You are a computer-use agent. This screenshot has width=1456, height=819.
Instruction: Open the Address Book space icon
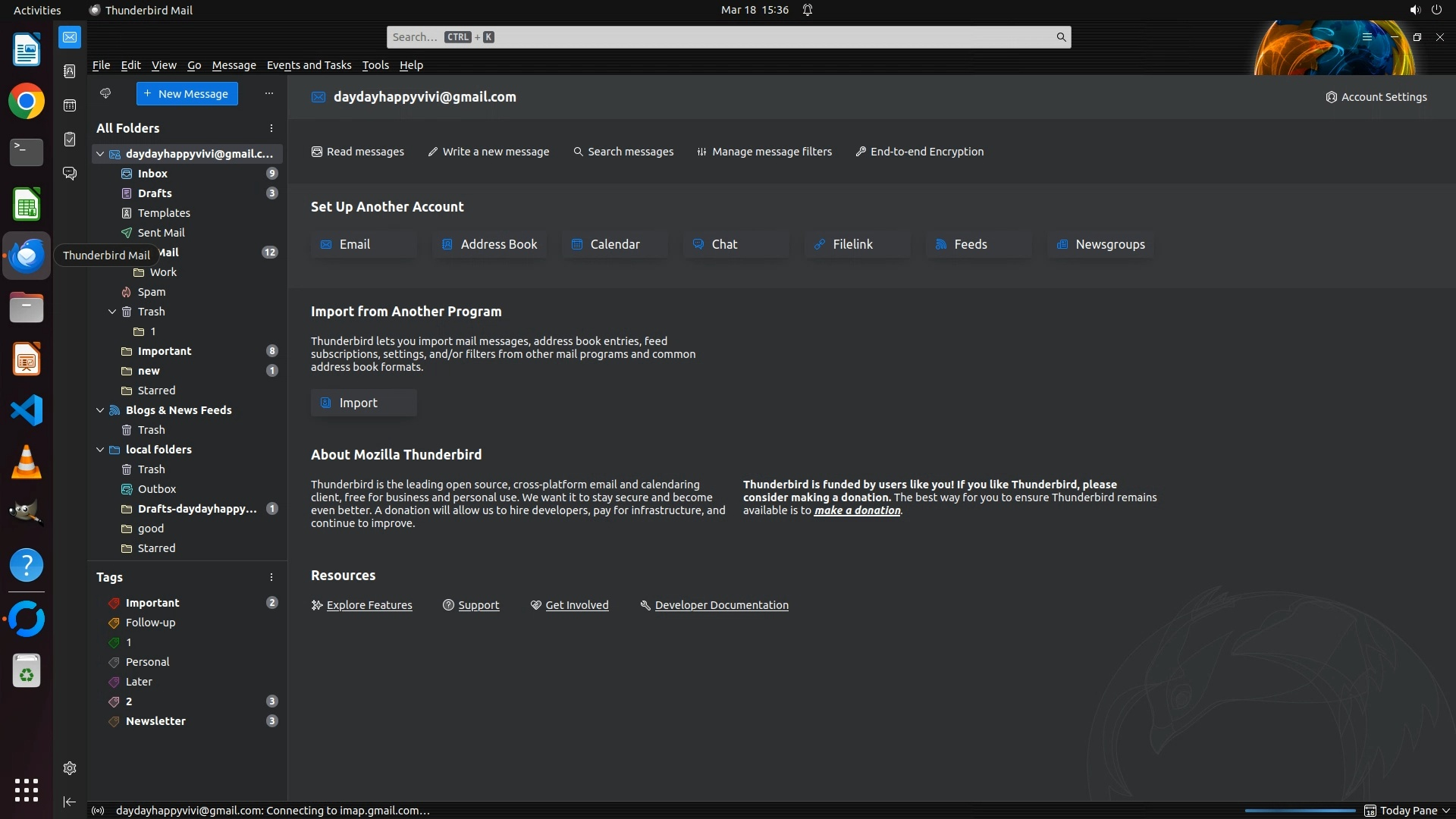[70, 71]
